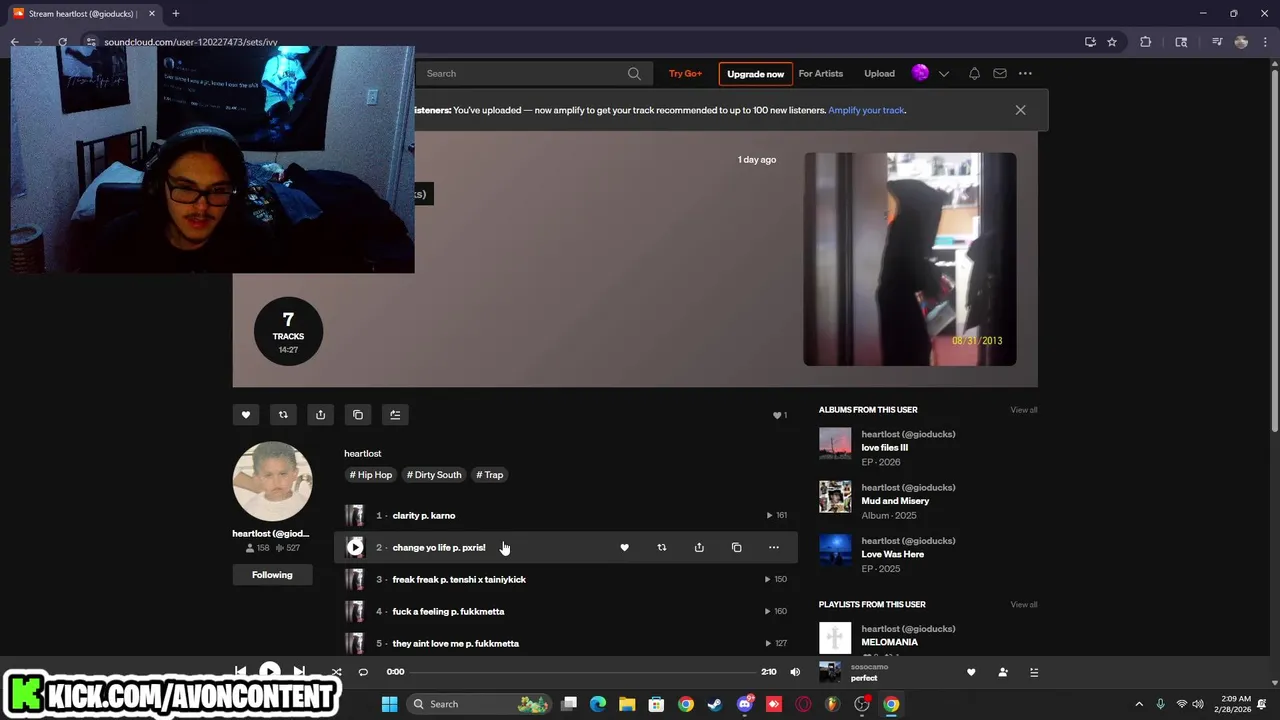Open For Artists page

(x=820, y=73)
